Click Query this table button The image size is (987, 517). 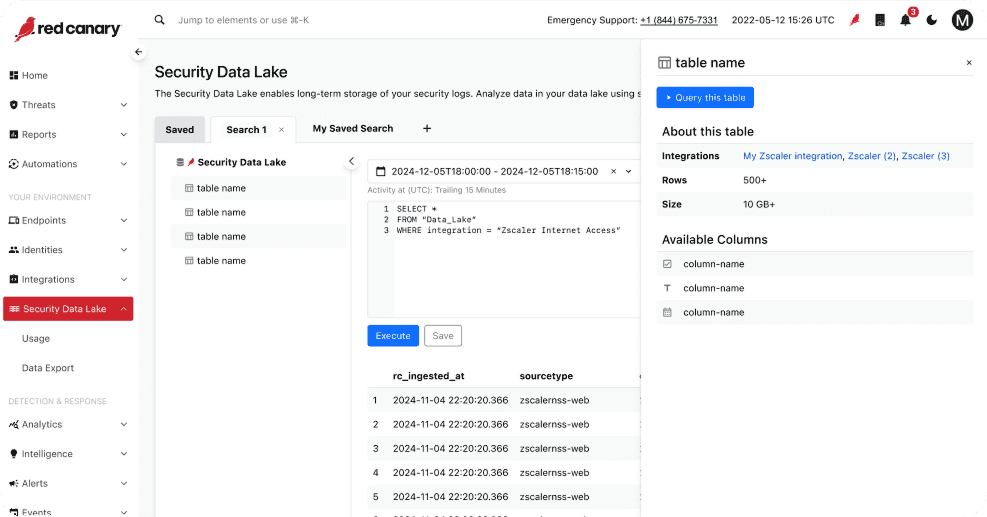tap(705, 98)
